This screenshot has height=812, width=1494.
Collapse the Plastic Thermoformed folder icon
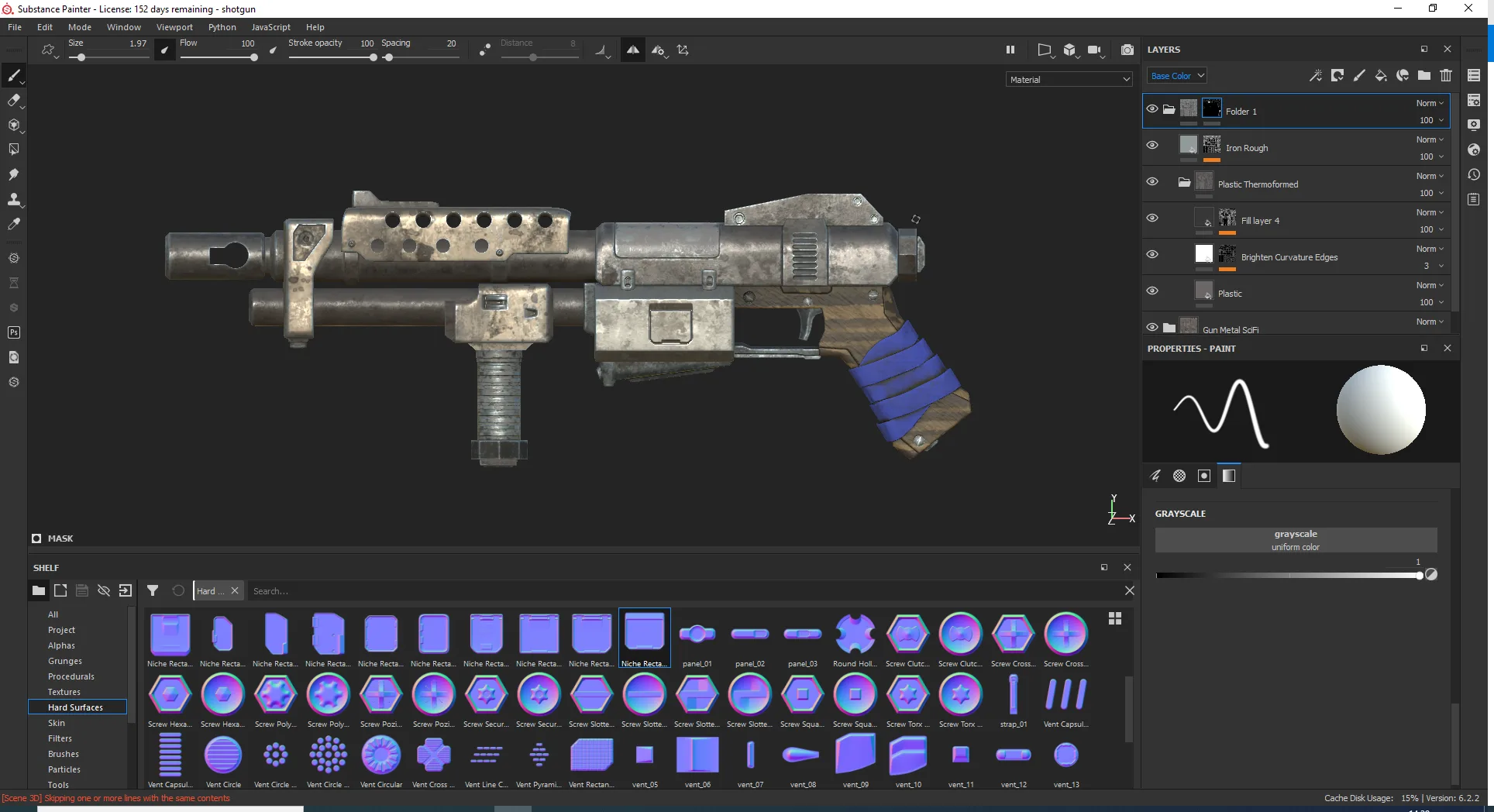[x=1184, y=183]
